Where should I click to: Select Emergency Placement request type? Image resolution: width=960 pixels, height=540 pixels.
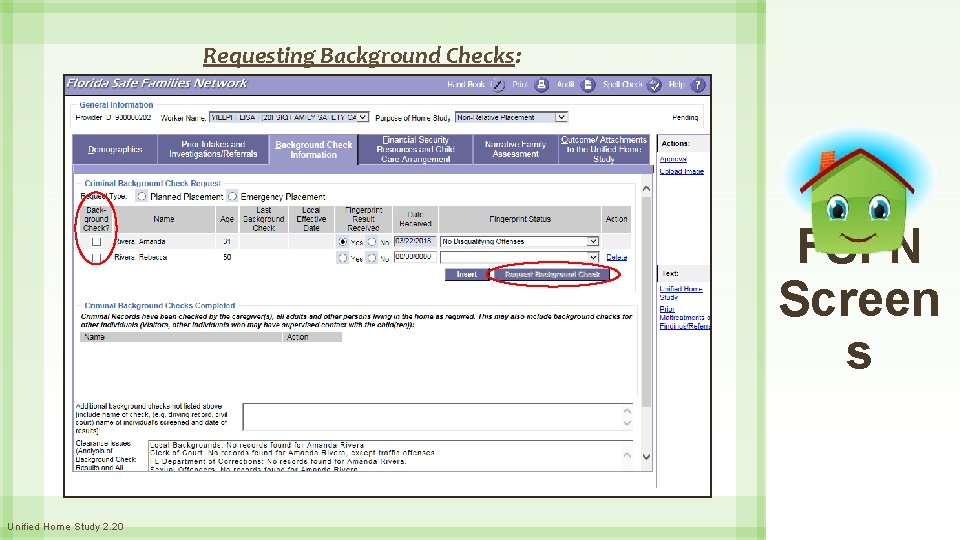point(232,197)
